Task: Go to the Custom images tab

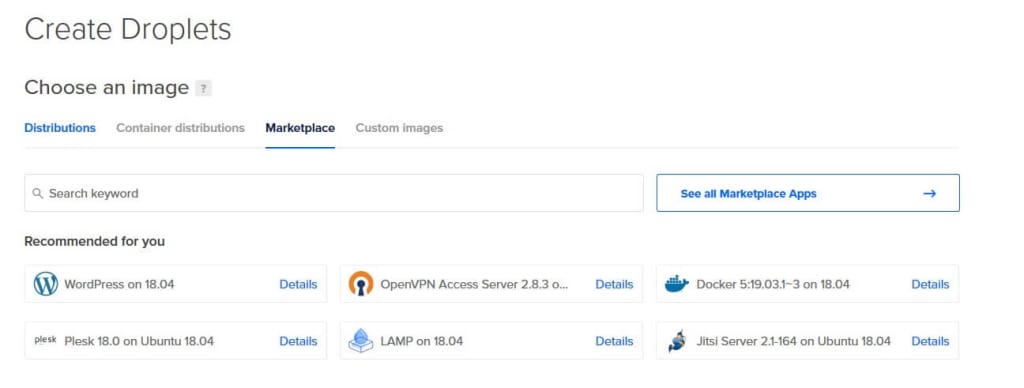Action: click(x=399, y=128)
